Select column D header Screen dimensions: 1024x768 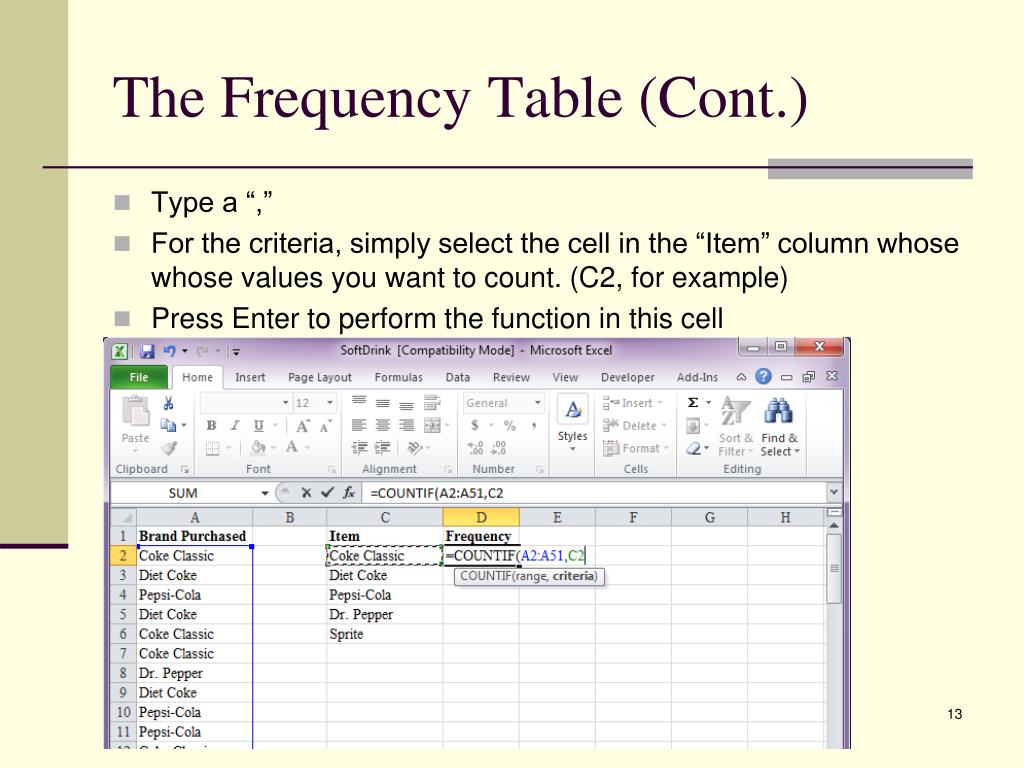click(x=481, y=518)
